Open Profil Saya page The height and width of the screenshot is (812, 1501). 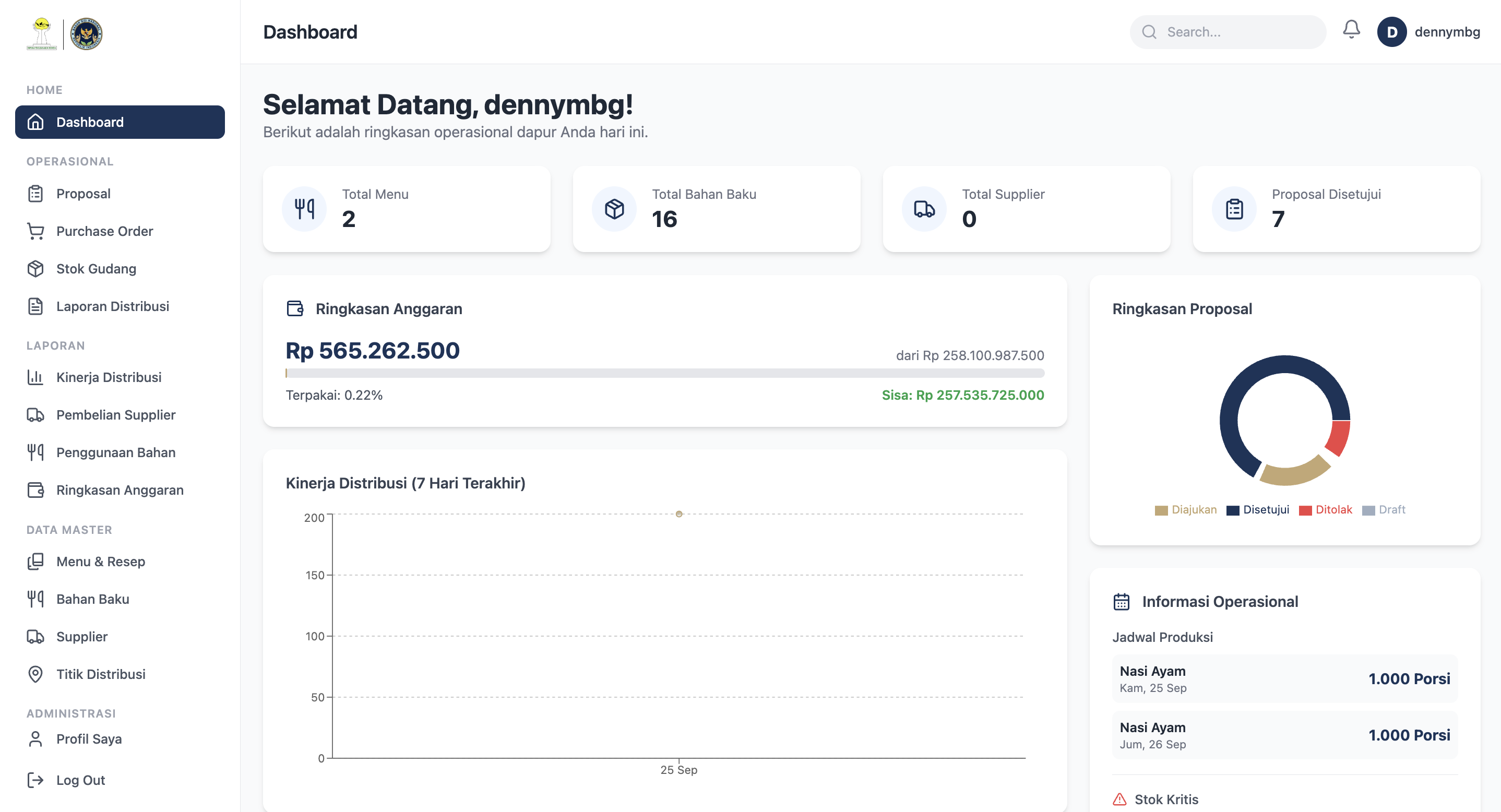coord(89,738)
